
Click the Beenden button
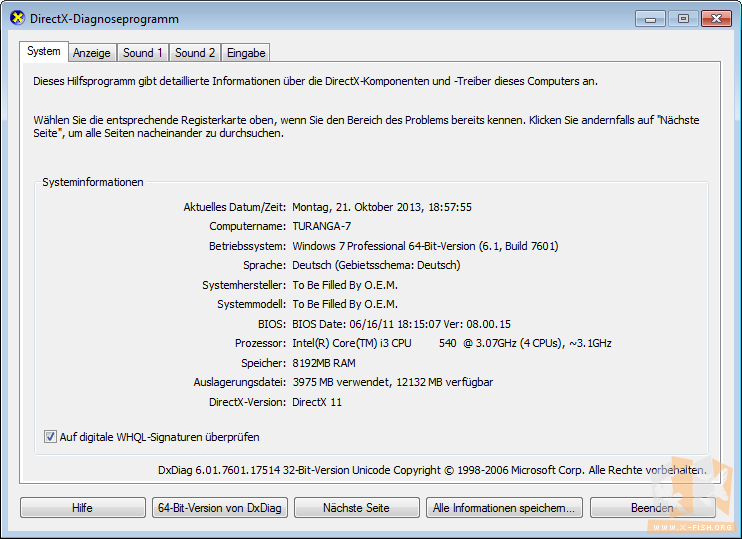pos(652,508)
